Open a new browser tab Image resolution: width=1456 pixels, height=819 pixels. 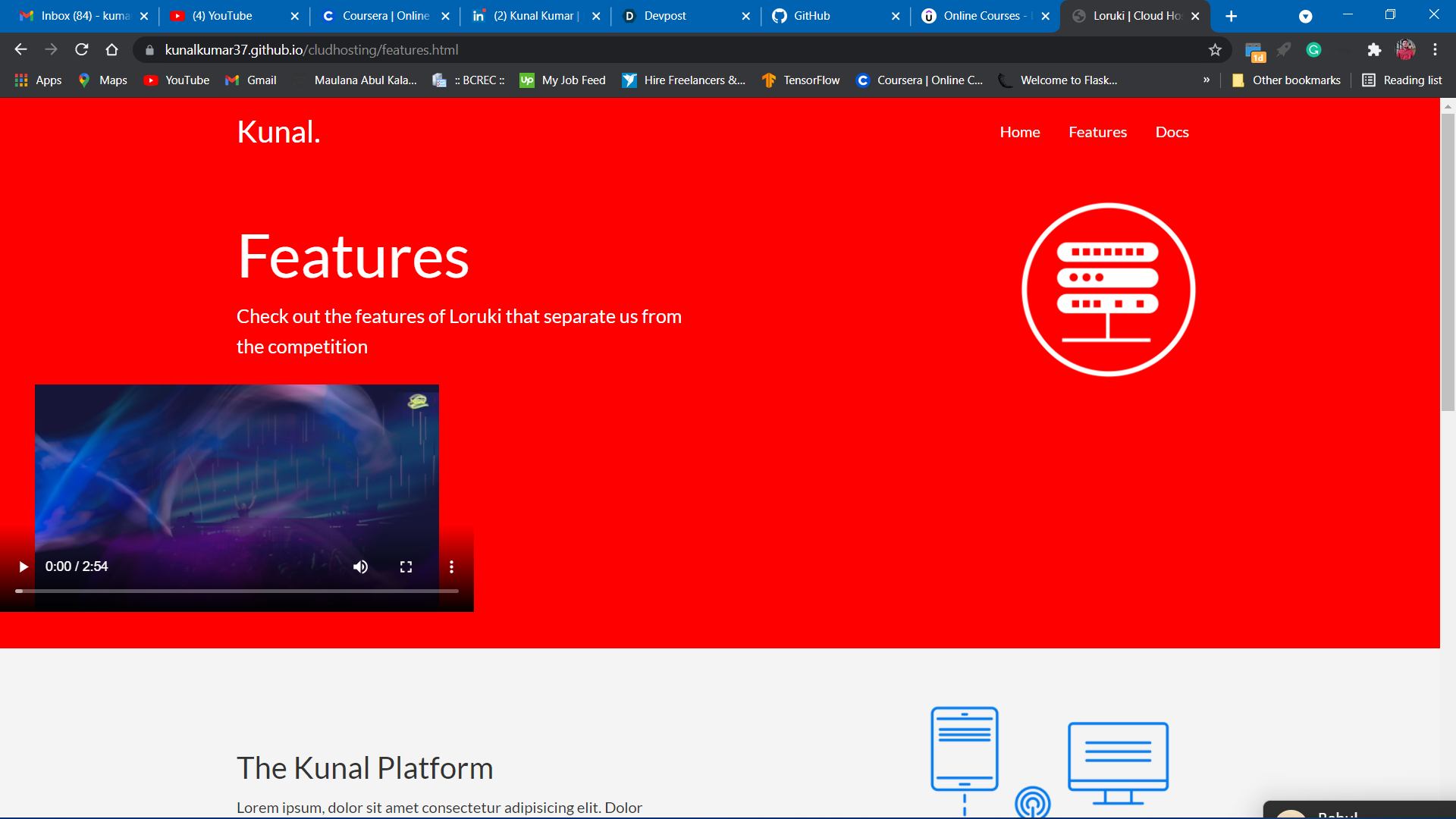click(x=1231, y=16)
